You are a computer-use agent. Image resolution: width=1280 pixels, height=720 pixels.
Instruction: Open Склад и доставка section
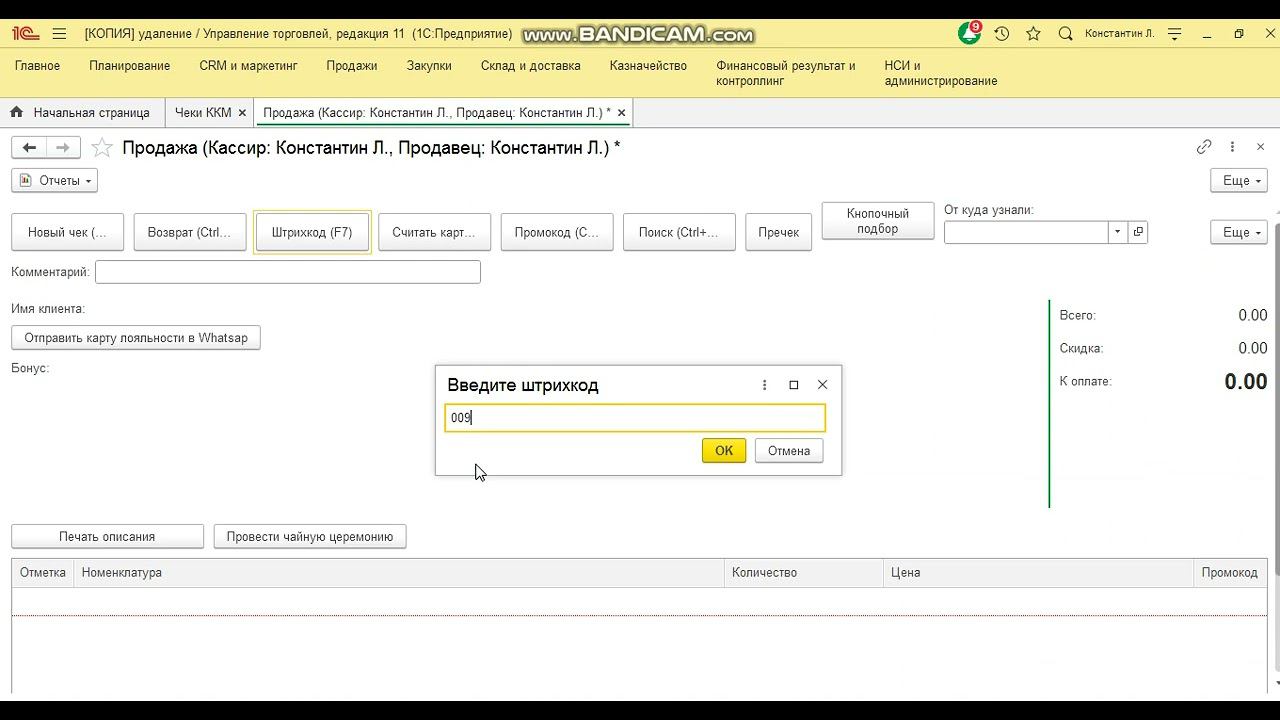point(530,66)
